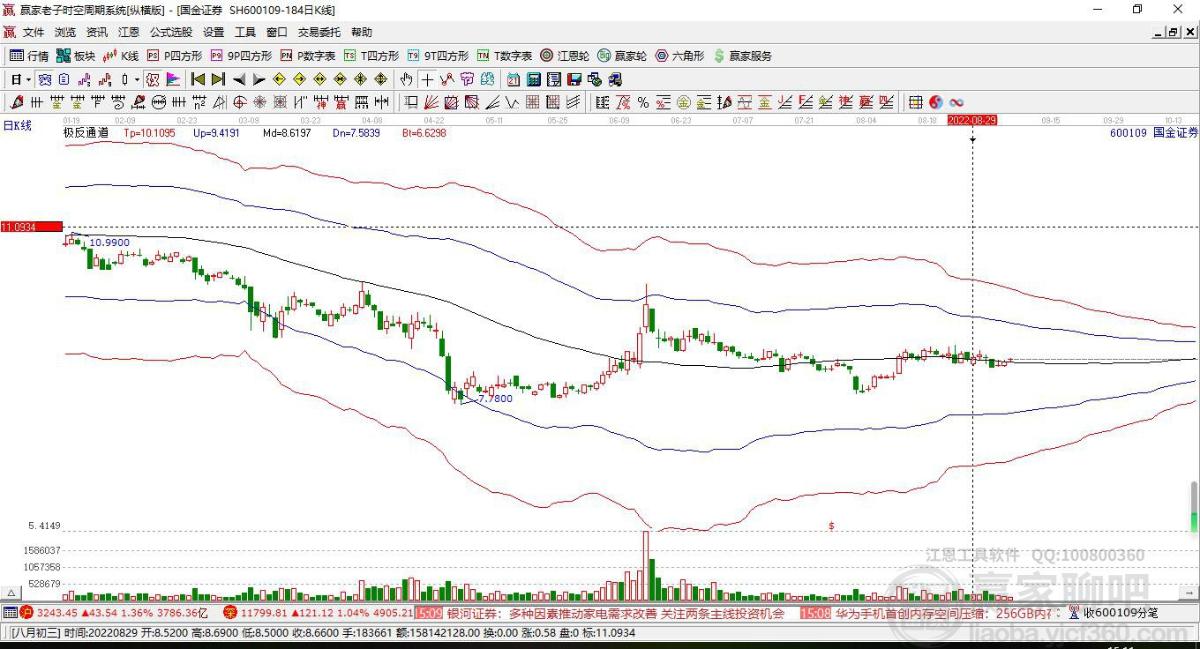This screenshot has height=649, width=1200.
Task: Click the red pencil draw icon
Action: click(x=16, y=102)
